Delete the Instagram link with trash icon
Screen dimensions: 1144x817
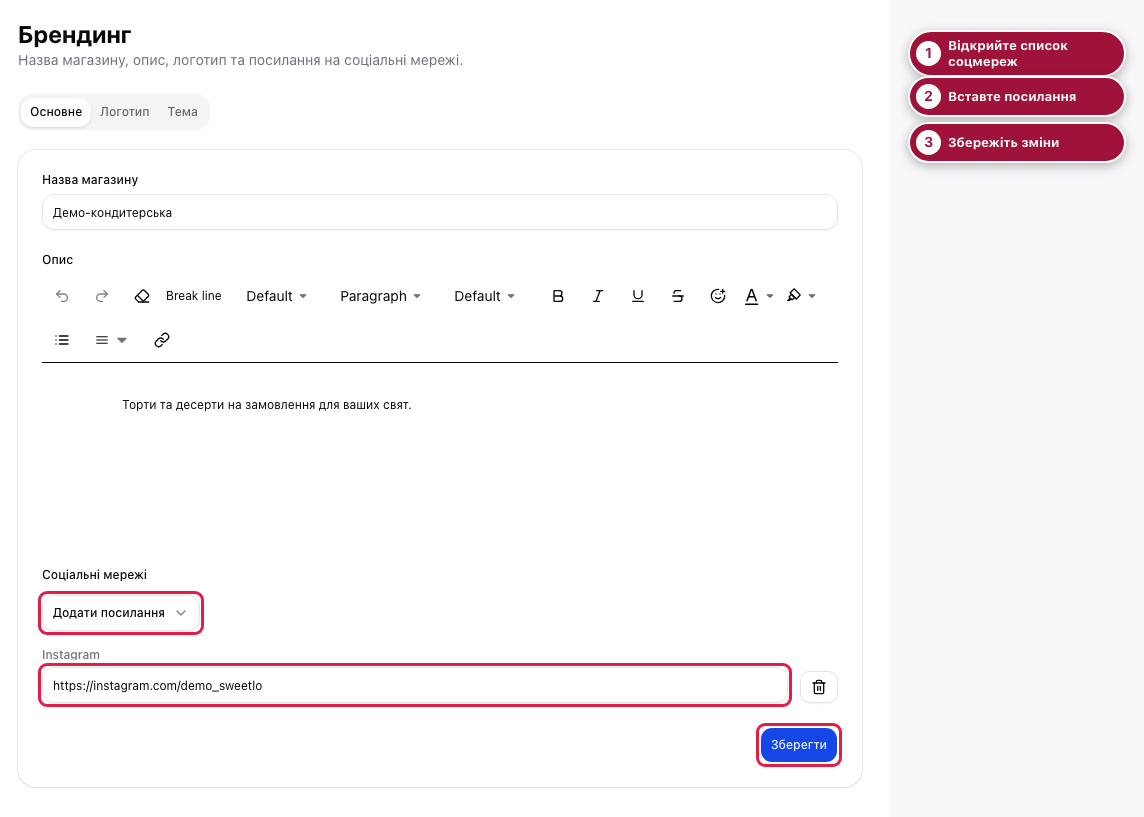[x=819, y=687]
